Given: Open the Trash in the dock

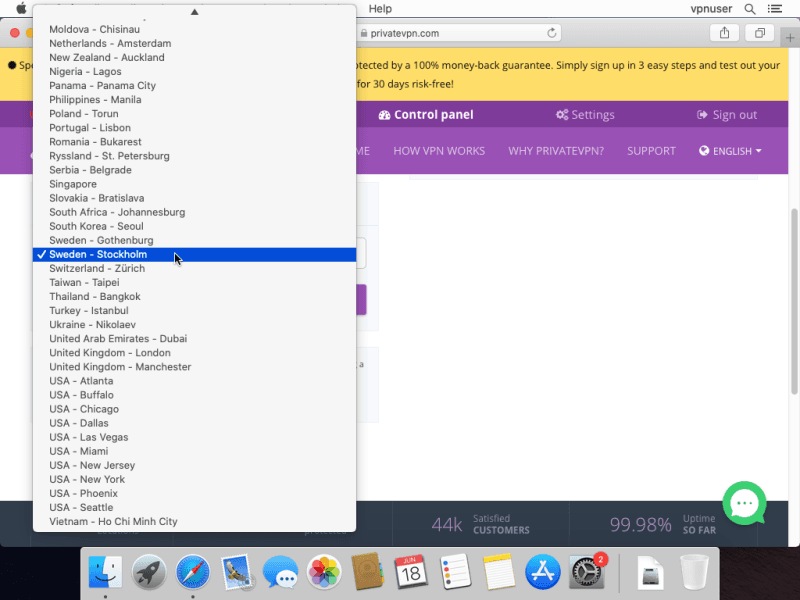Looking at the screenshot, I should [x=694, y=573].
